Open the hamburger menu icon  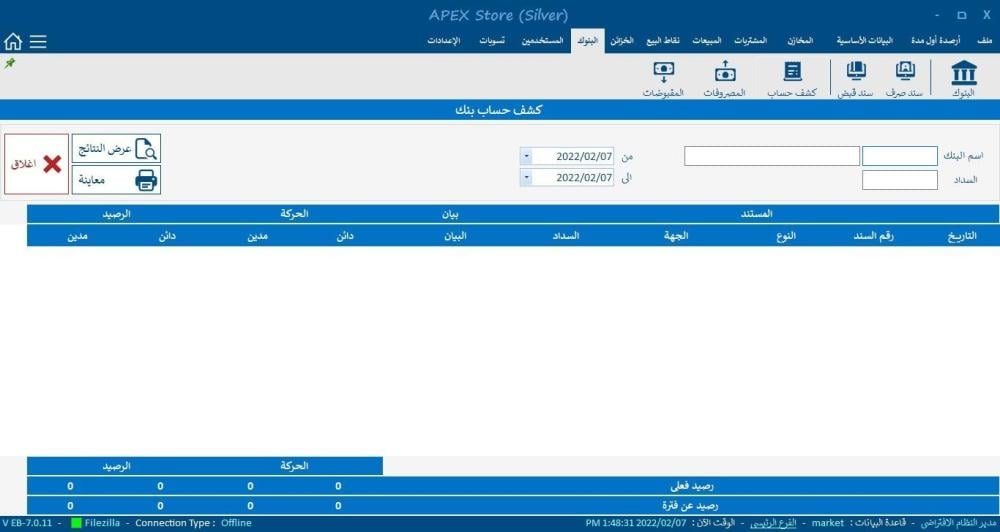[x=38, y=41]
